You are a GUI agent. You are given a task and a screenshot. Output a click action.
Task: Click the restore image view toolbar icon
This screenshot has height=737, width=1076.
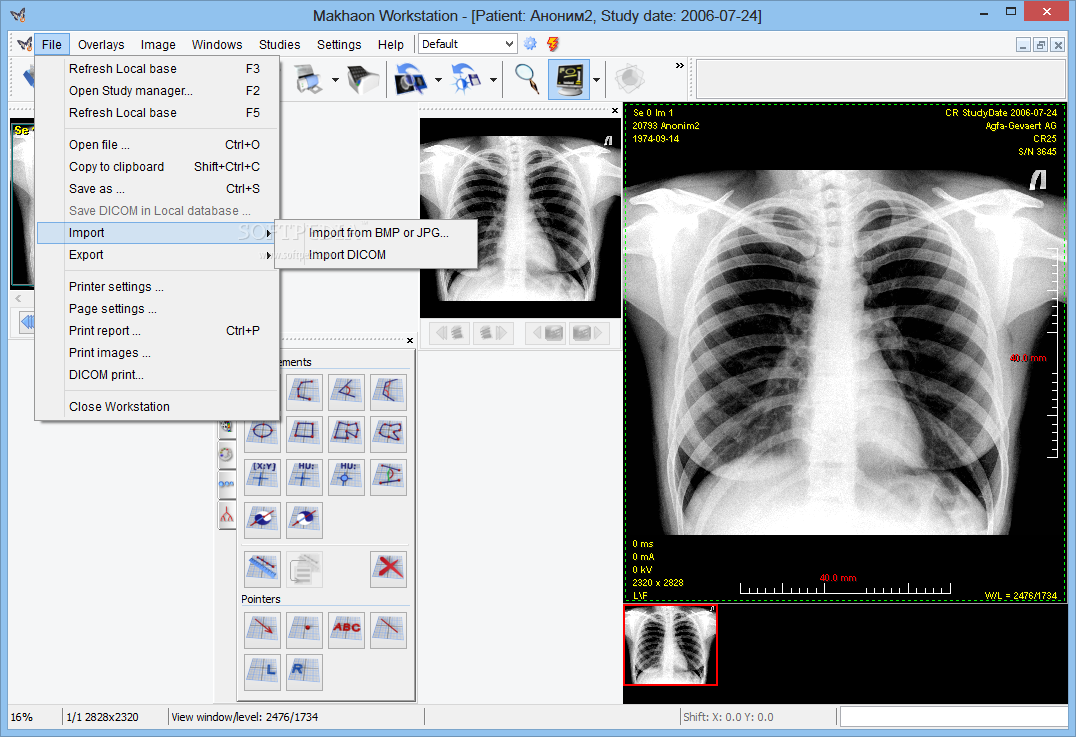click(411, 80)
